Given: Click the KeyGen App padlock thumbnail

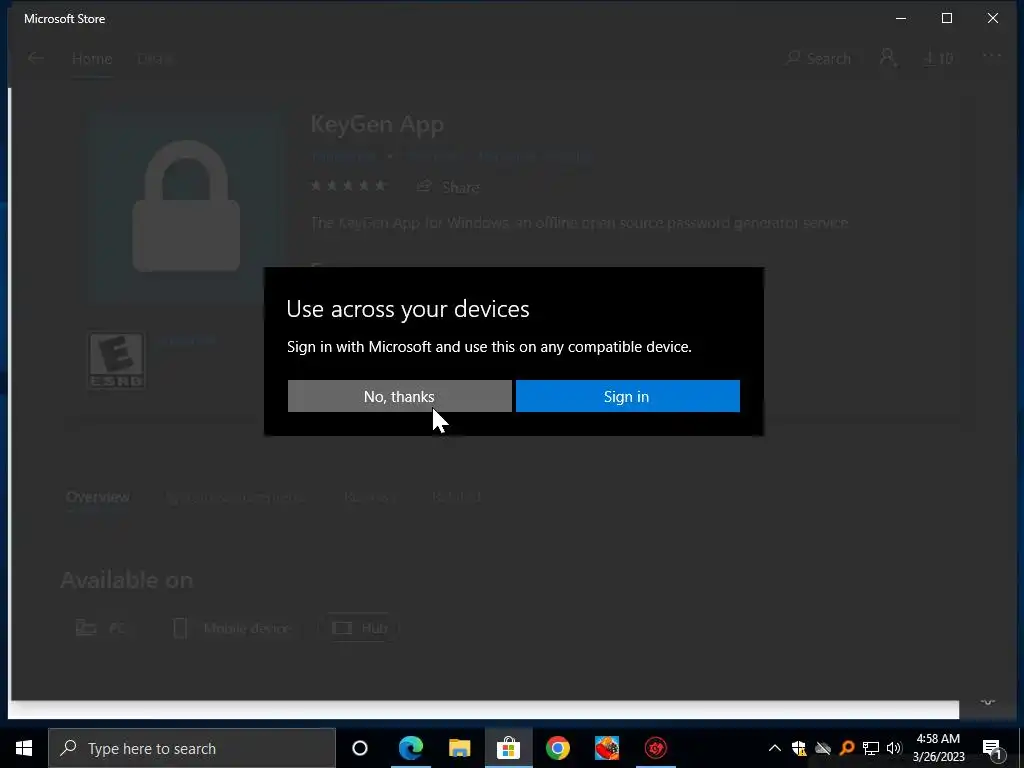Looking at the screenshot, I should click(186, 206).
